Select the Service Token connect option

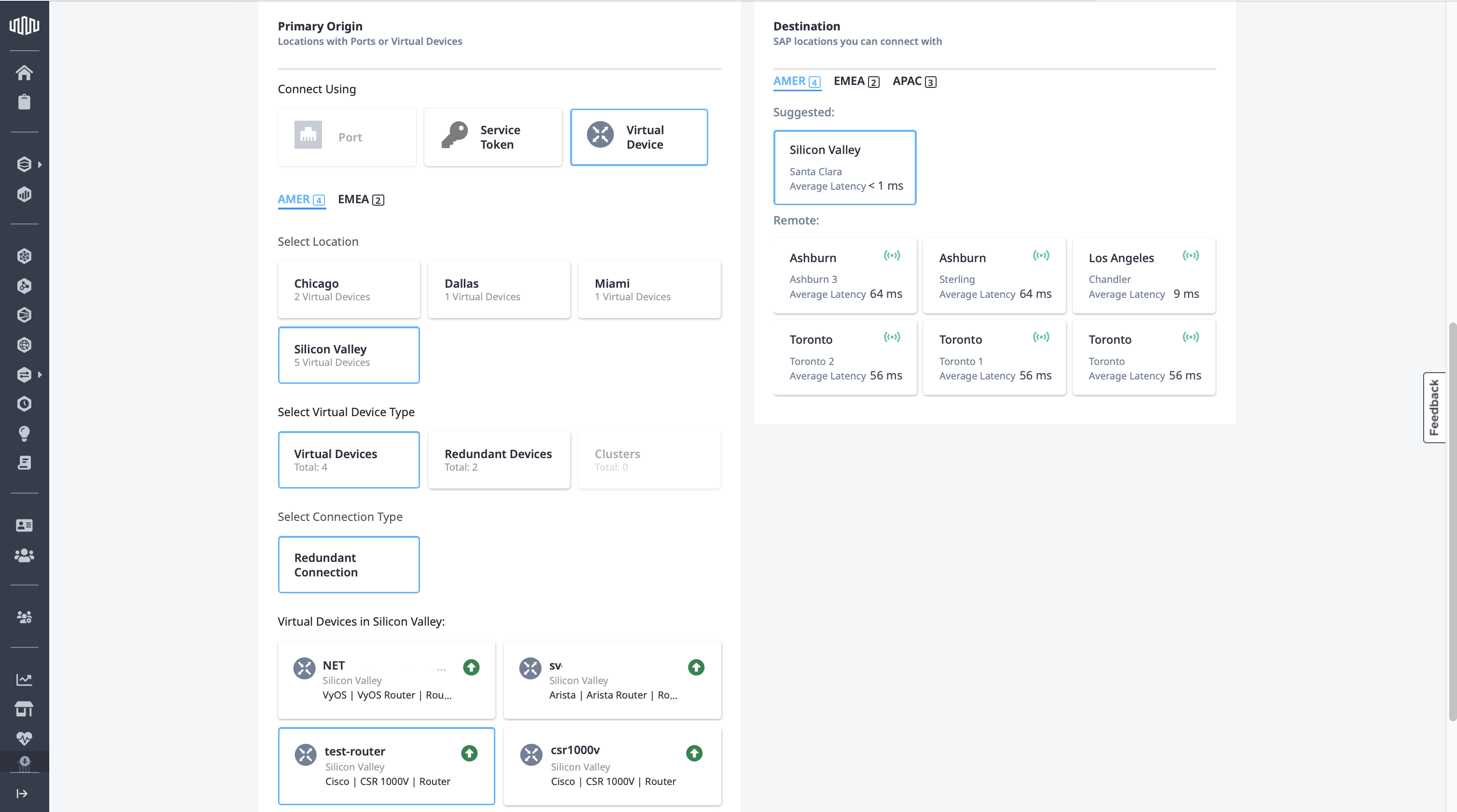(x=492, y=138)
